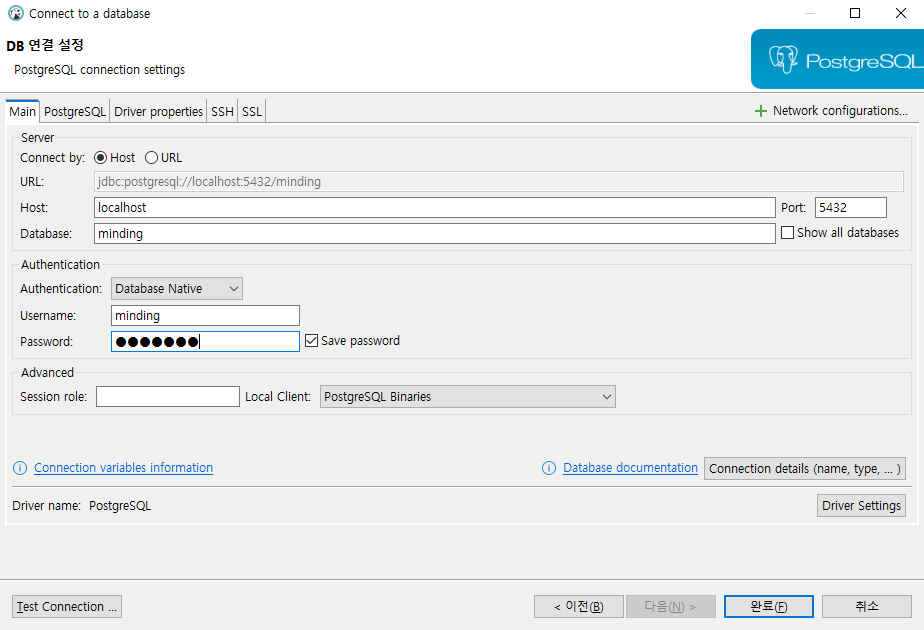Click the disabled JDBC URL field
The width and height of the screenshot is (924, 630).
click(499, 182)
